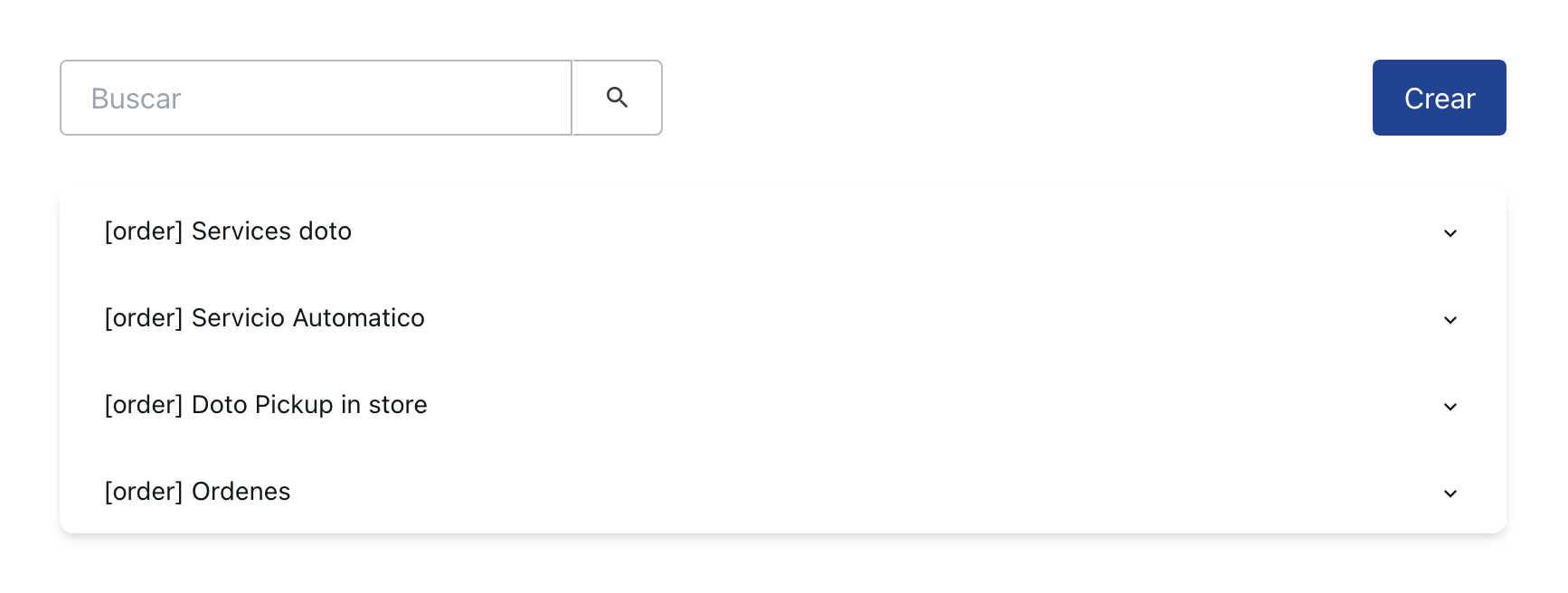The width and height of the screenshot is (1568, 593).
Task: Focus the Buscar search input field
Action: (316, 98)
